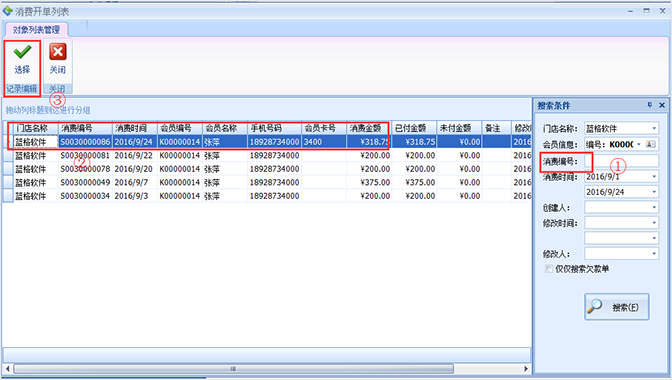This screenshot has width=672, height=380.
Task: Select the row S0030000086
Action: pyautogui.click(x=267, y=142)
